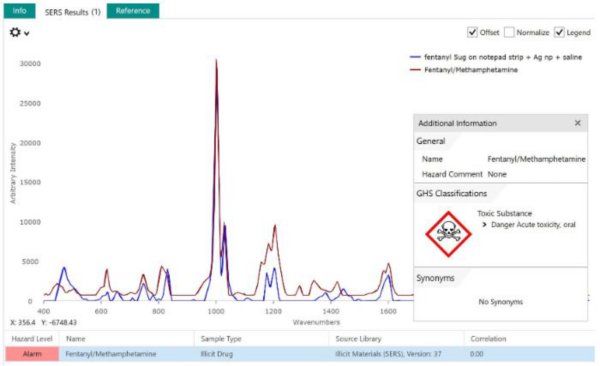Image resolution: width=600 pixels, height=366 pixels.
Task: Click the red Fentanyl/Methamphetamine legend entry
Action: (x=464, y=70)
